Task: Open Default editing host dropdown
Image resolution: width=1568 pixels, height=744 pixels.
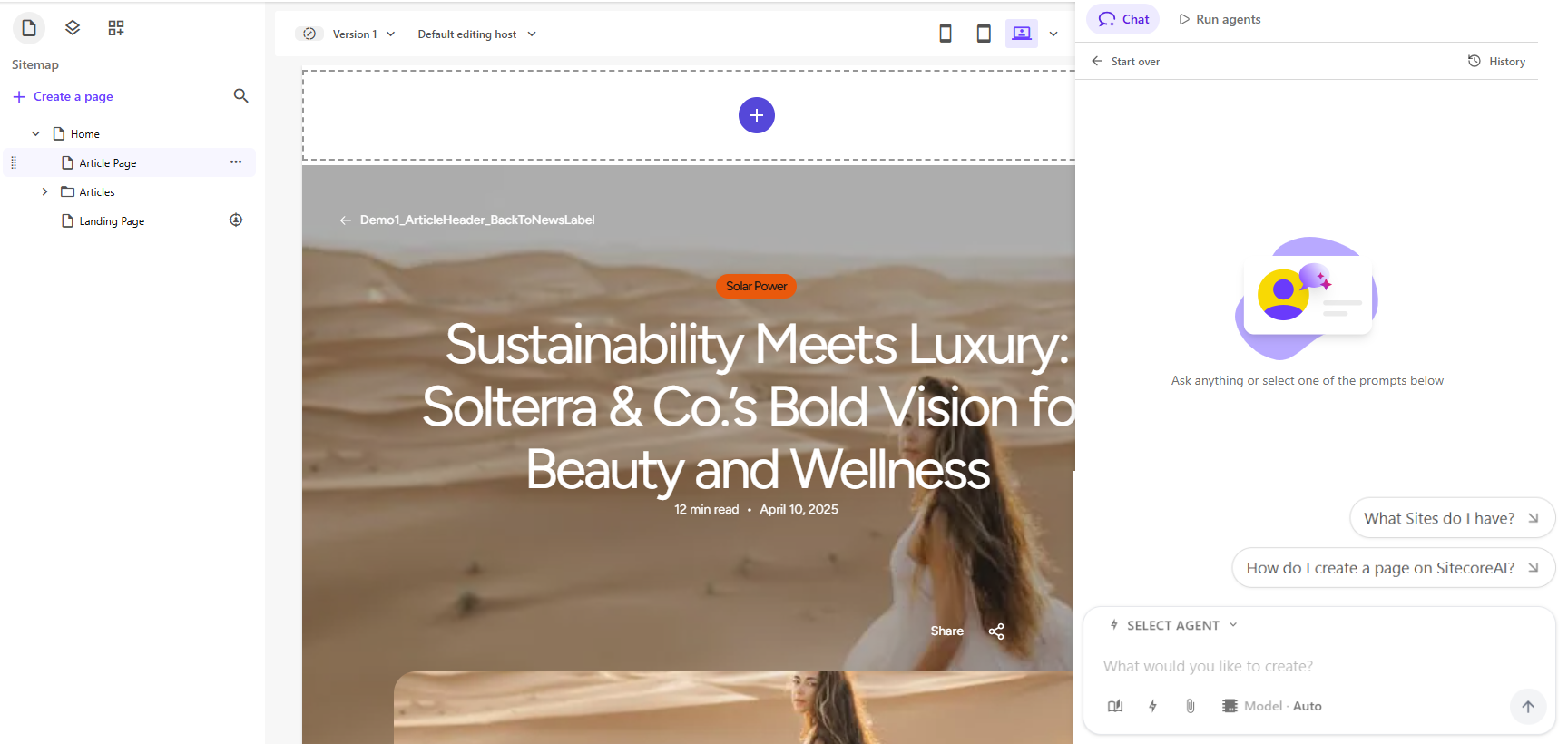Action: tap(477, 34)
